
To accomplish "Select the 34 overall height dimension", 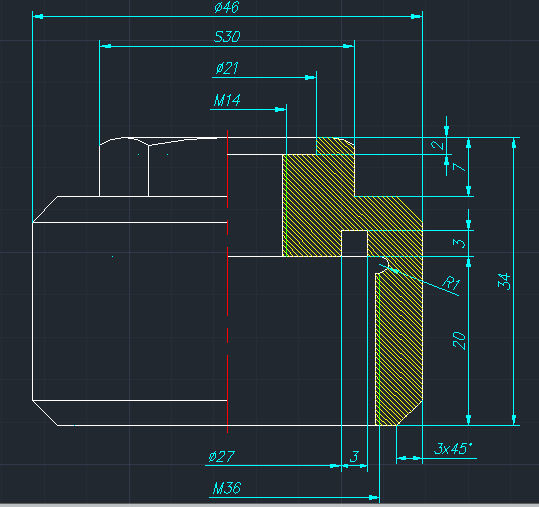I will [504, 282].
